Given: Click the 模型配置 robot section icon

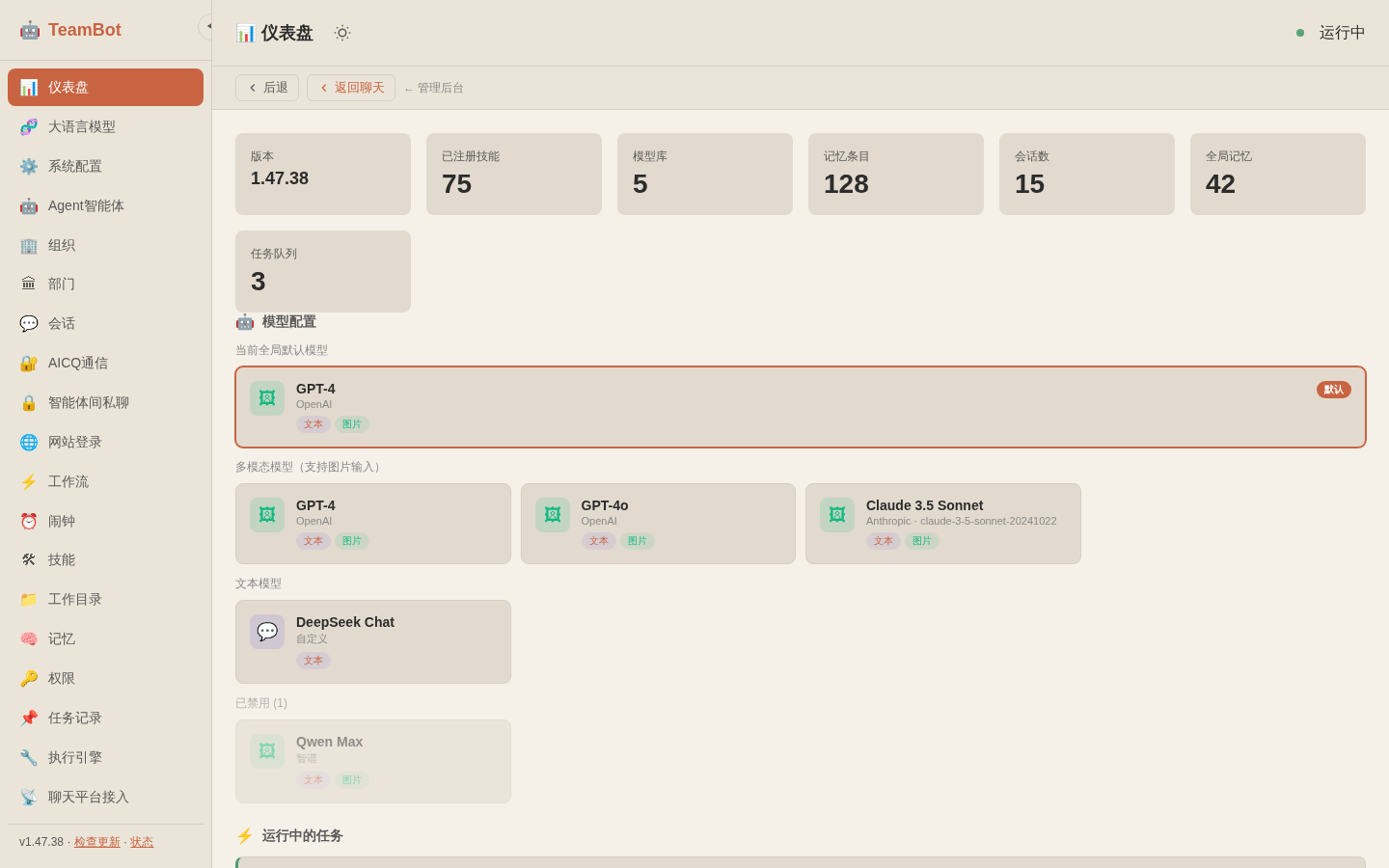Looking at the screenshot, I should 245,321.
